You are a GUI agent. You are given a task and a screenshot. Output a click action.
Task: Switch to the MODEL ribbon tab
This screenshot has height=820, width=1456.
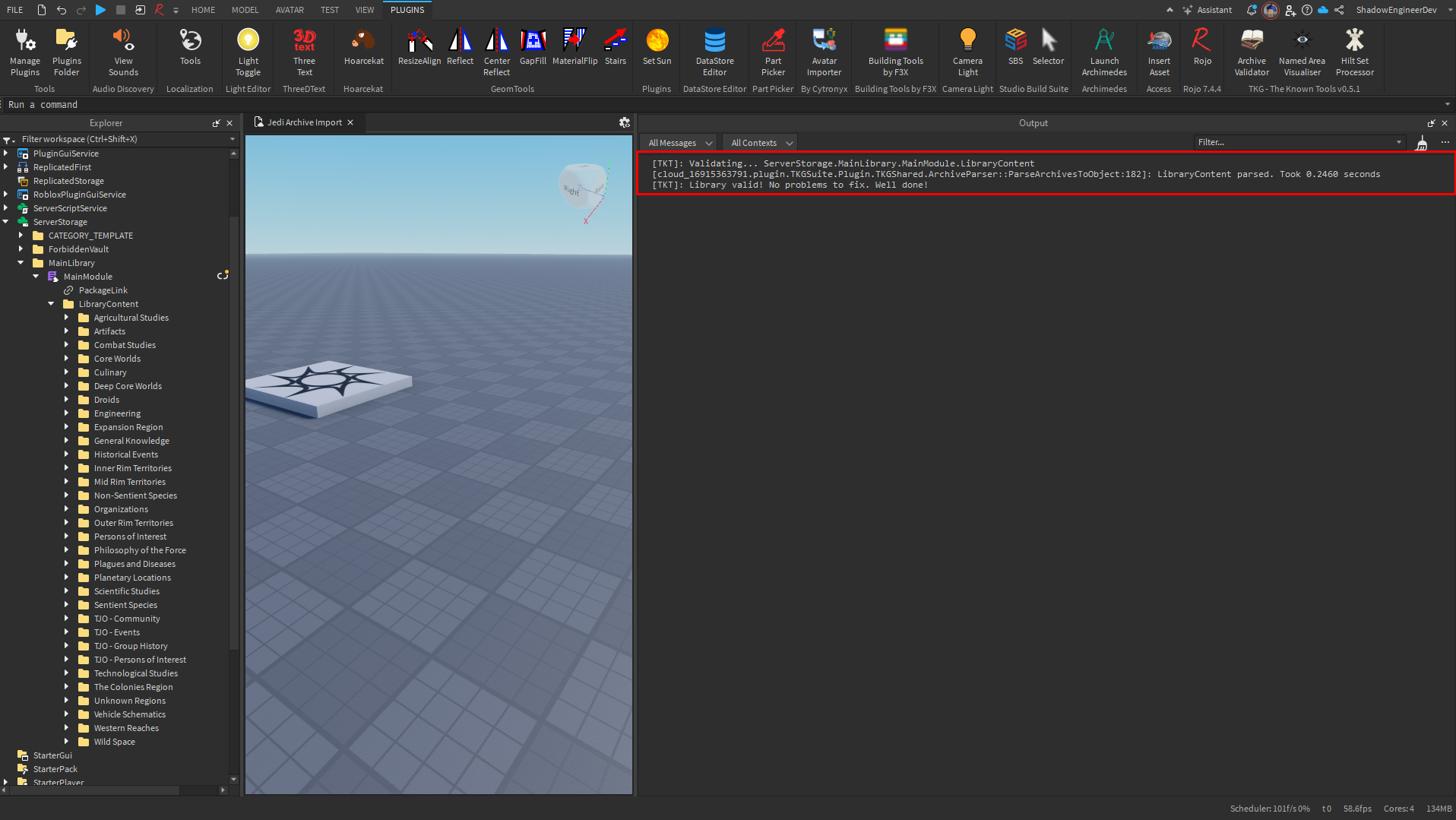pyautogui.click(x=245, y=10)
